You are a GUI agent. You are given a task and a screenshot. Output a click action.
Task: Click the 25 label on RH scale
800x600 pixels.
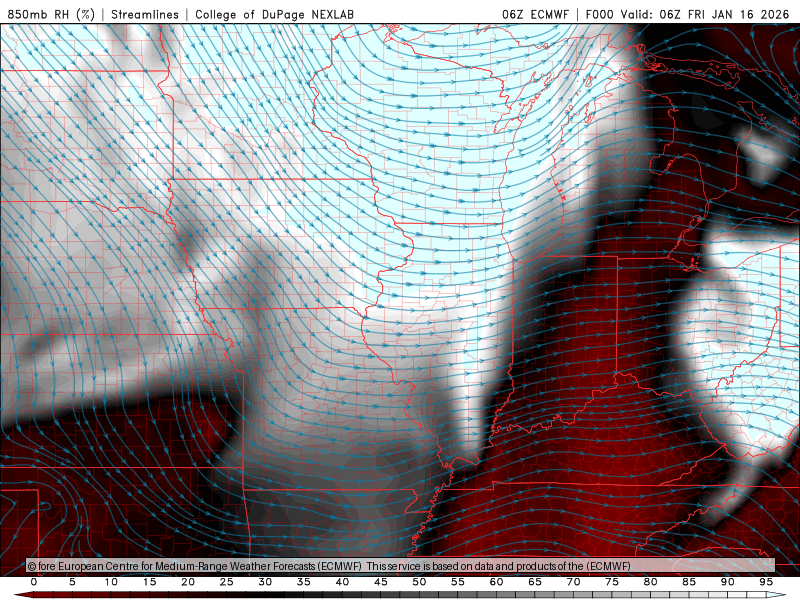pos(227,582)
